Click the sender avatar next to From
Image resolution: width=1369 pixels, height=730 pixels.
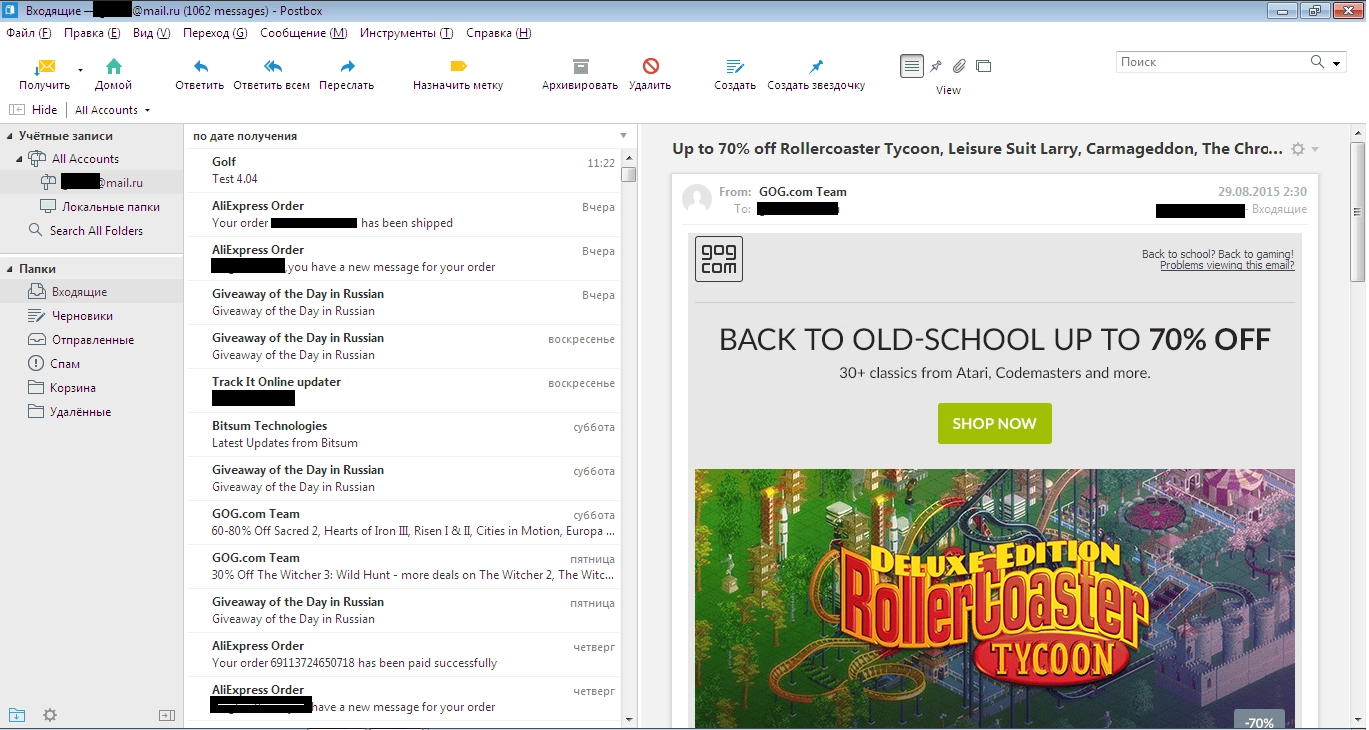(x=697, y=198)
